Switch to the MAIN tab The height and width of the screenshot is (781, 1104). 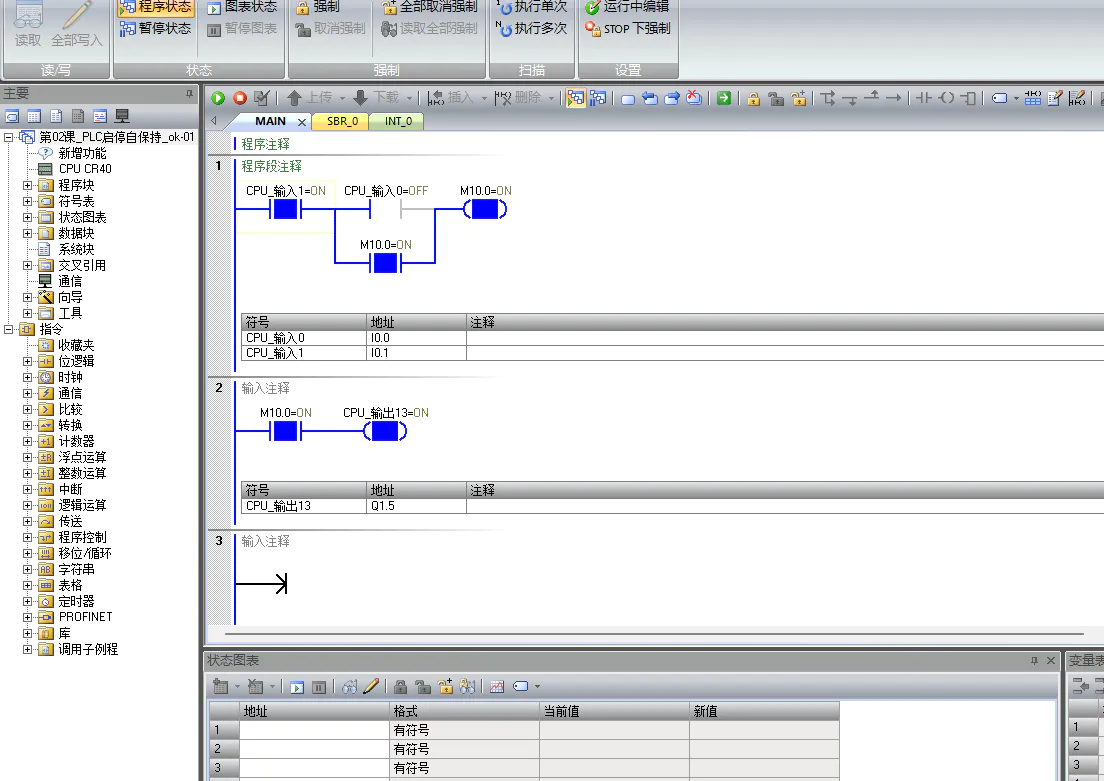tap(270, 121)
